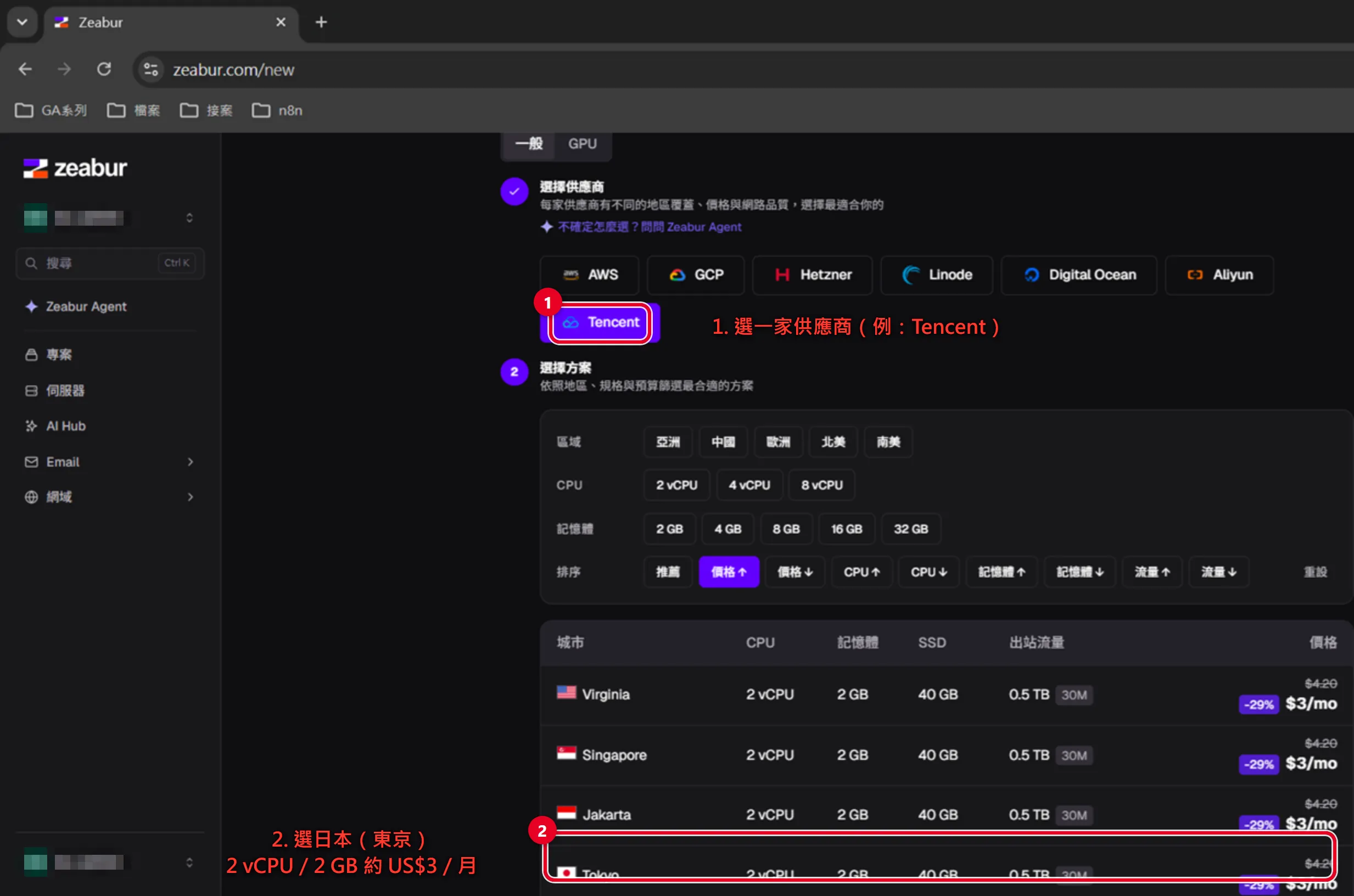Click the address bar URL zeabur.com/new
The image size is (1354, 896).
point(233,69)
